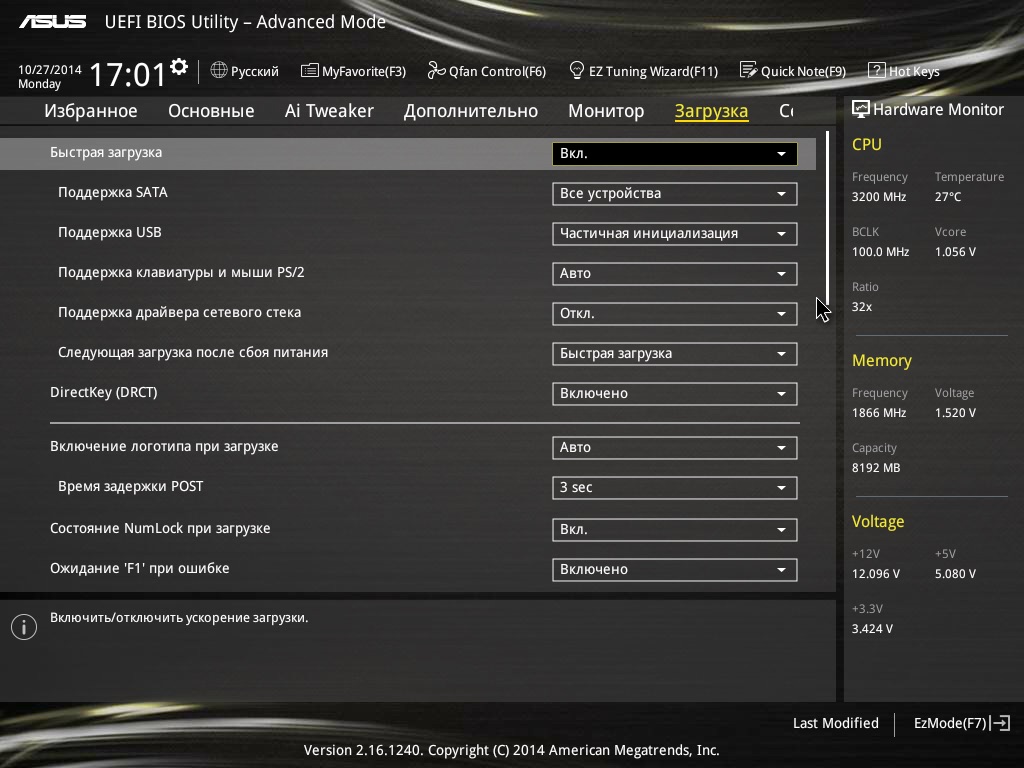The image size is (1024, 768).
Task: Launch EZ Tuning Wizard(F11)
Action: [x=644, y=71]
